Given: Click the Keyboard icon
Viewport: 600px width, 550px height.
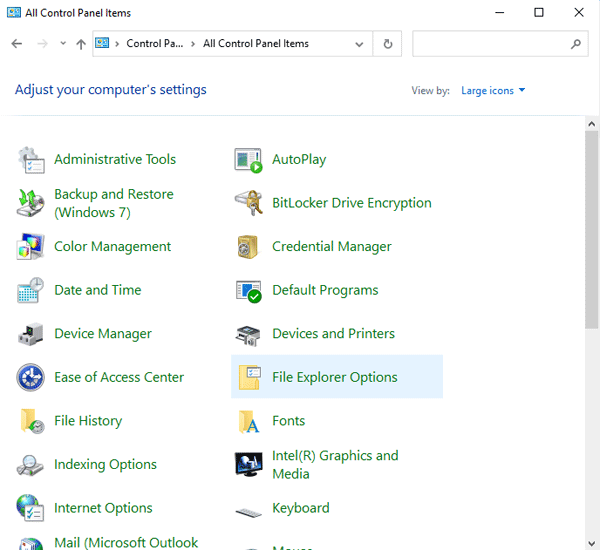Looking at the screenshot, I should 248,512.
